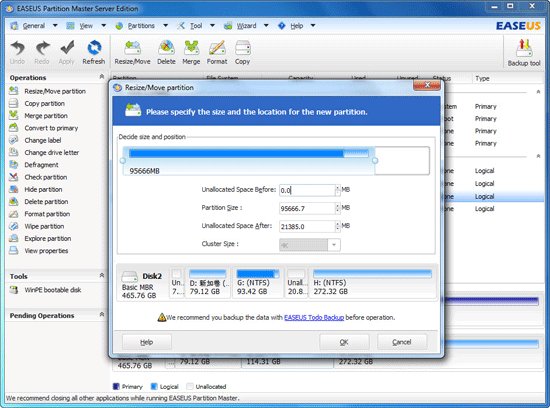This screenshot has width=550, height=408.
Task: Click the 95666MB partition size bar
Action: click(249, 161)
